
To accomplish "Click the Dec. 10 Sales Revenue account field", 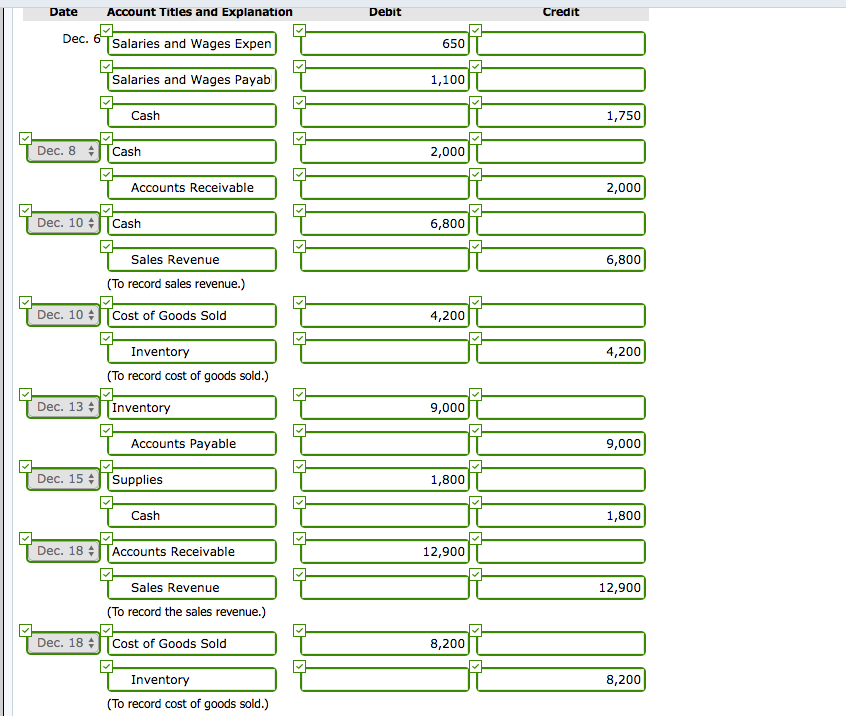I will [192, 260].
